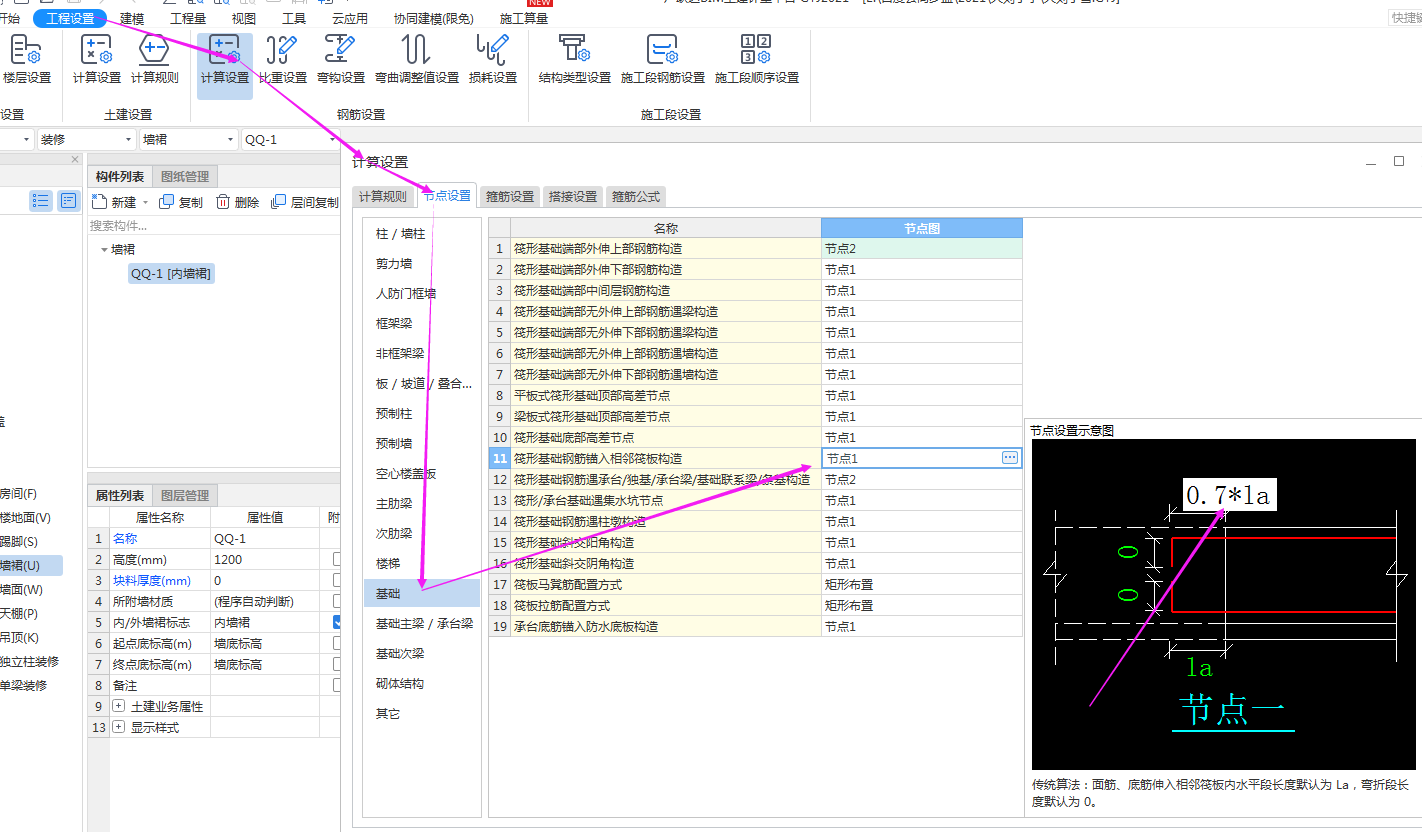Viewport: 1422px width, 832px height.
Task: Open 施工段顺序设置 icon
Action: coord(756,50)
